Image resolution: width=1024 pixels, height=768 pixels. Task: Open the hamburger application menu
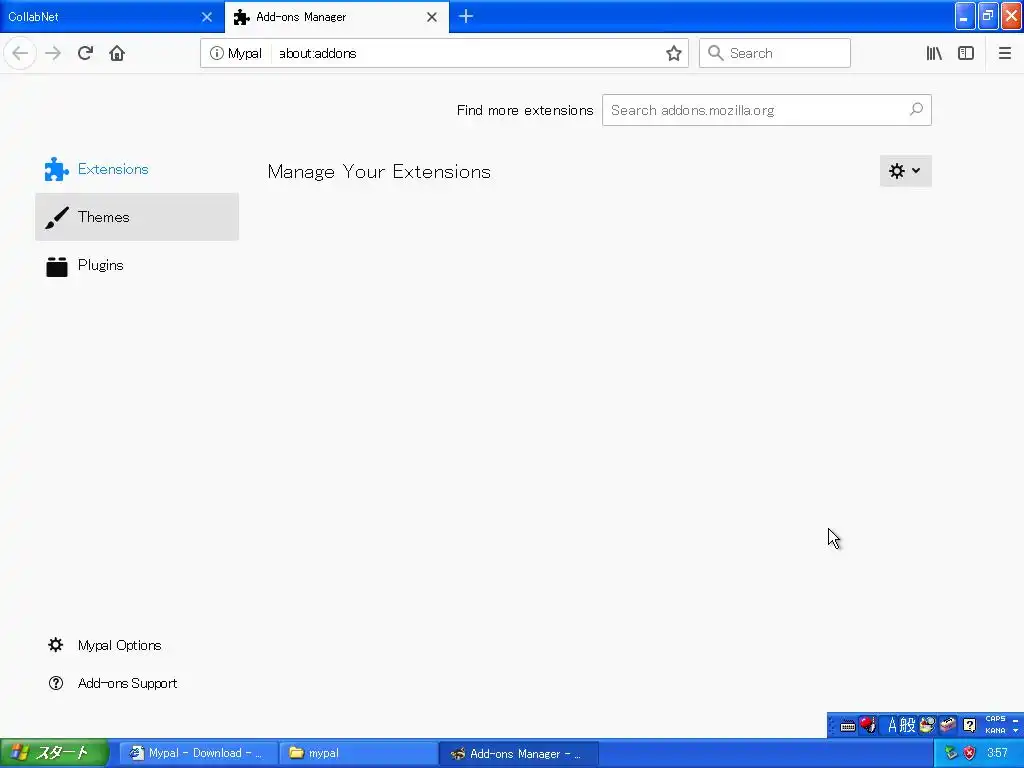click(x=1005, y=53)
